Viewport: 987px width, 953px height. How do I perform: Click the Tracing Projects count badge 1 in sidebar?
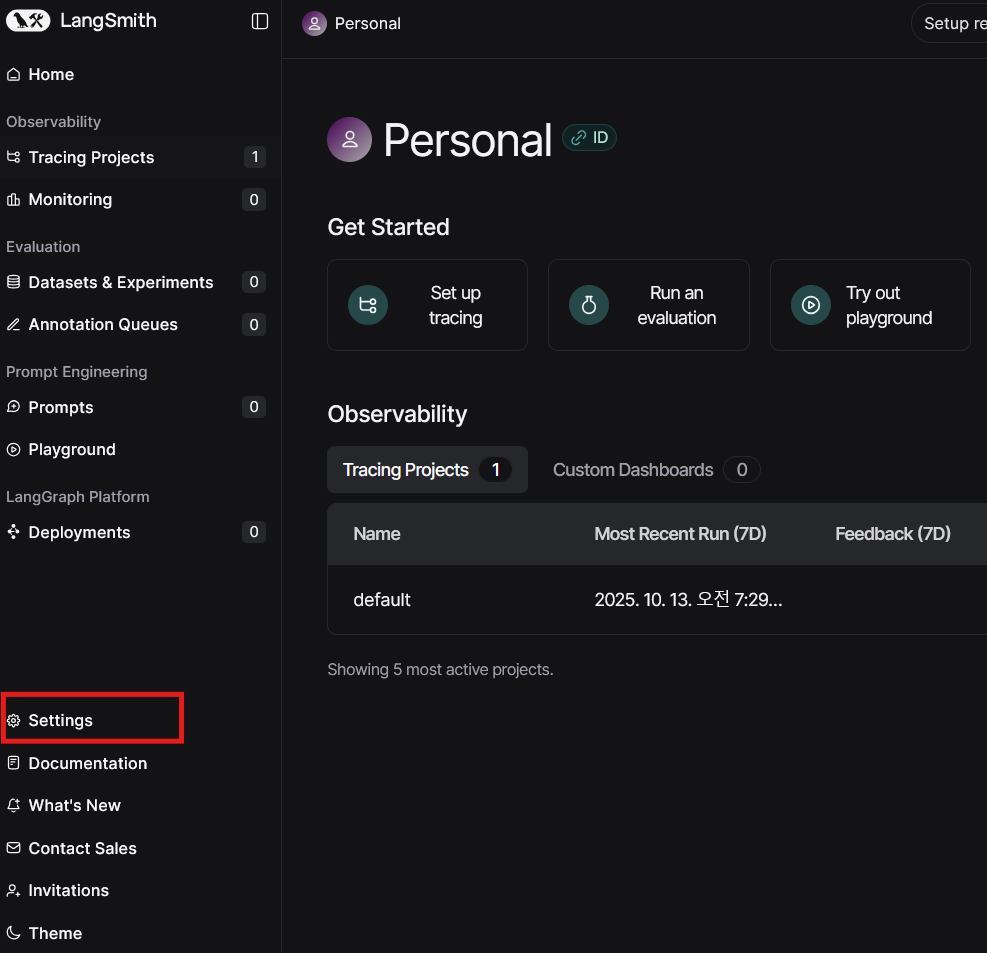click(x=254, y=157)
